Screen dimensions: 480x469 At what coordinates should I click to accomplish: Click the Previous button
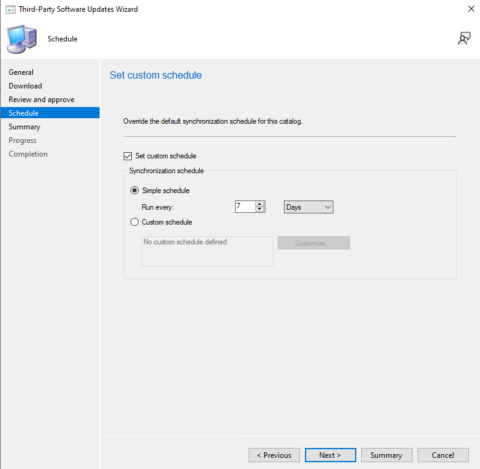[x=274, y=455]
